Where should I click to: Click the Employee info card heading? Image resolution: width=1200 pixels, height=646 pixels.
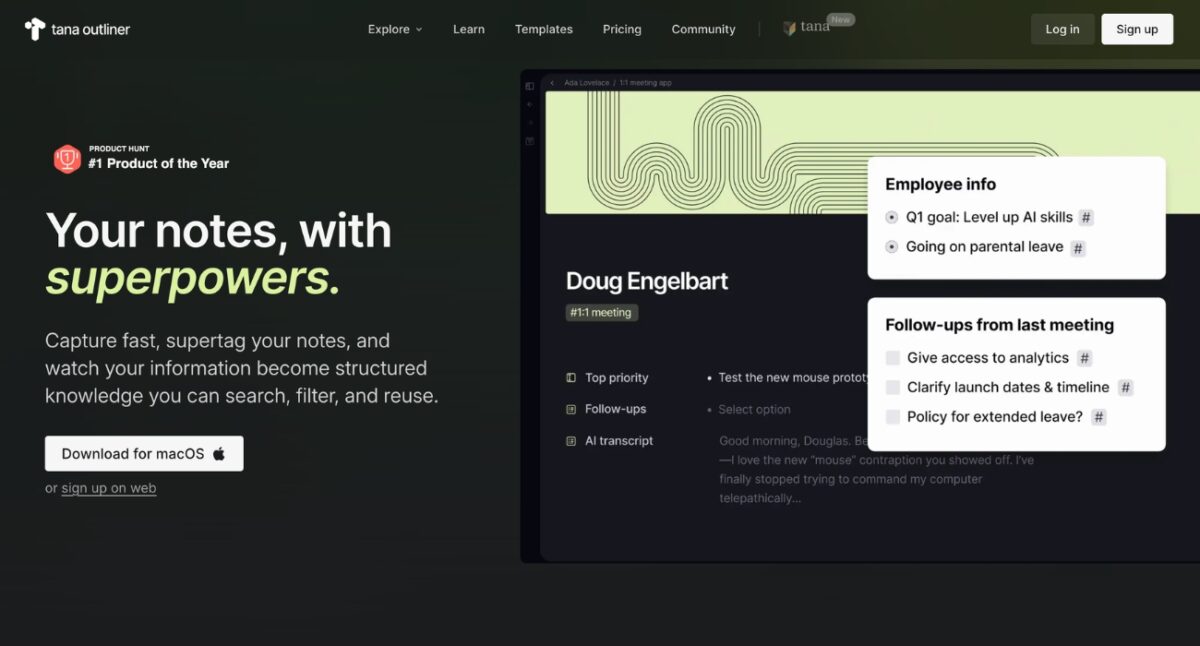coord(940,184)
